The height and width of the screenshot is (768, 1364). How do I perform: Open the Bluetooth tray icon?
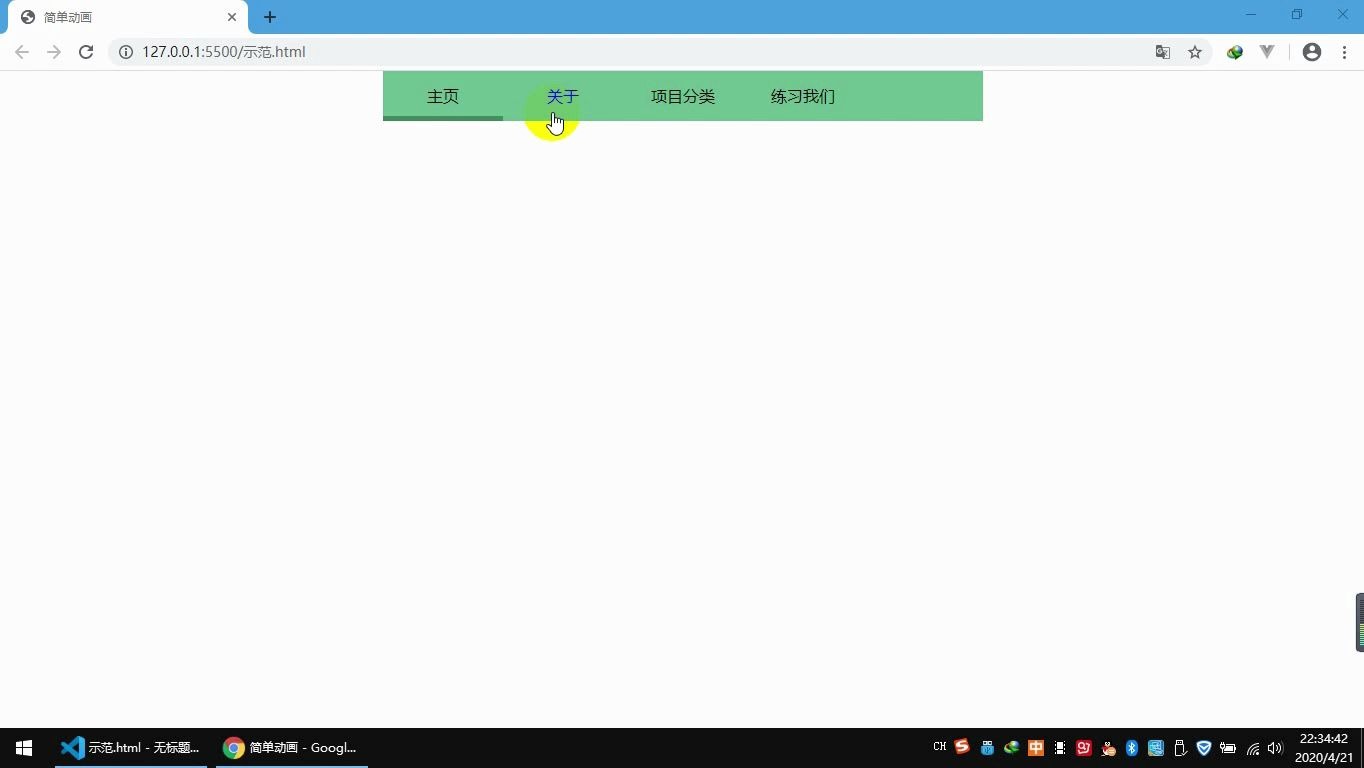click(1132, 748)
